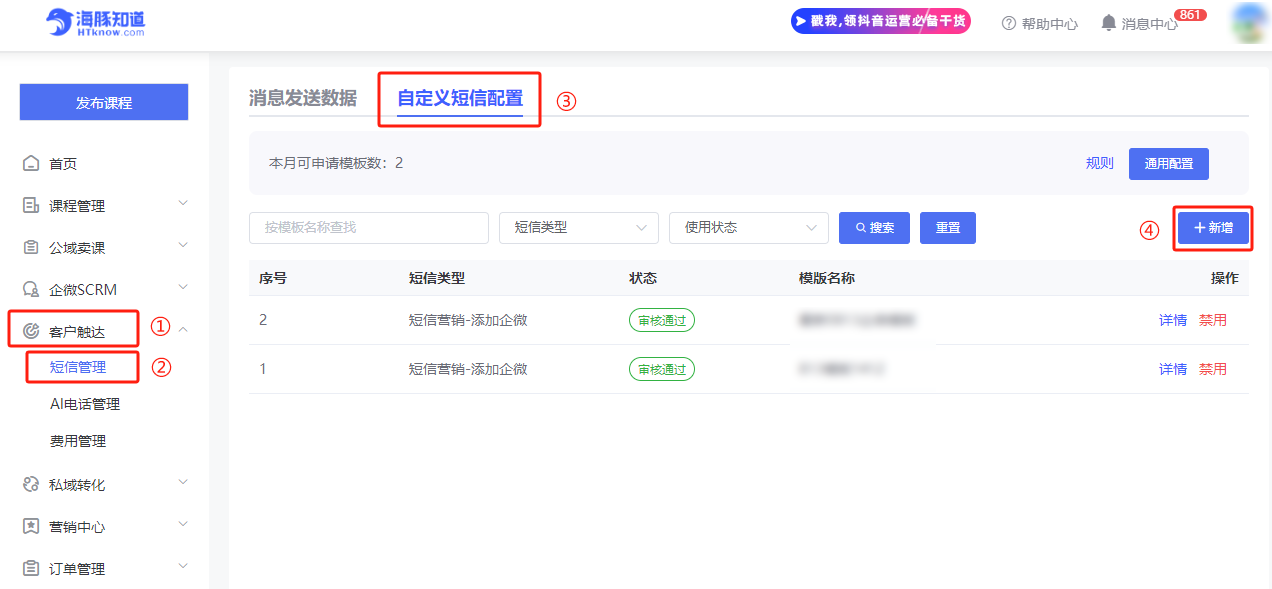Viewport: 1272px width, 589px height.
Task: Click 禁用 for row 1
Action: point(1213,369)
